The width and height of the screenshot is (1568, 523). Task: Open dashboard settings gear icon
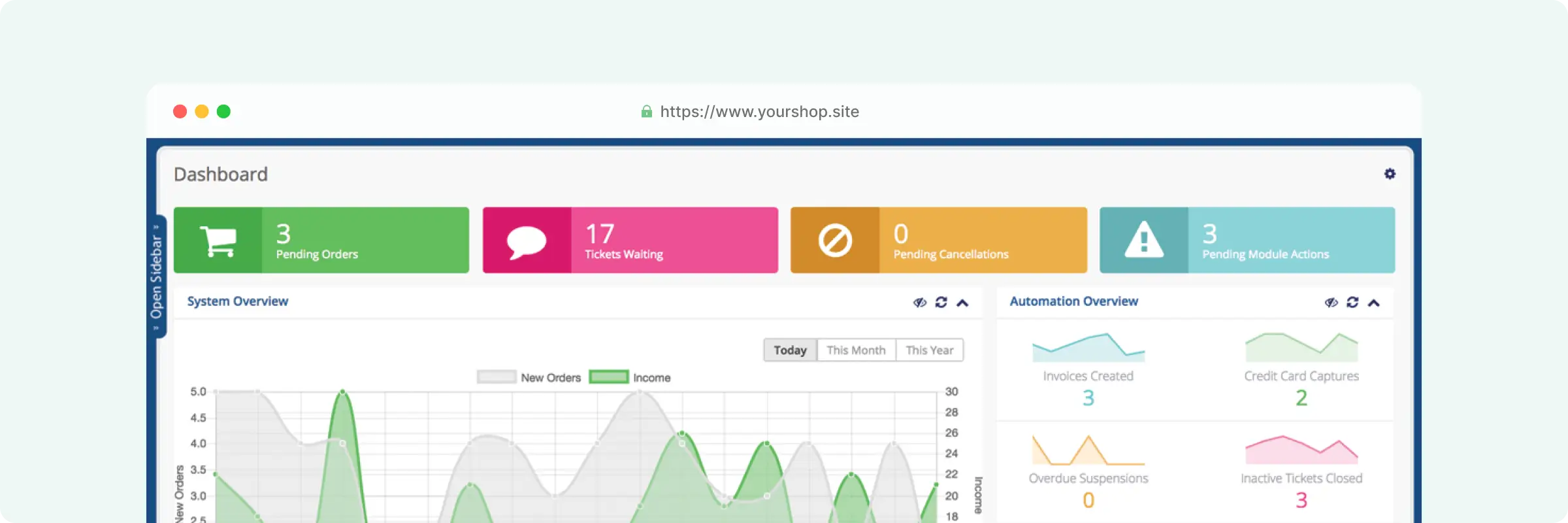[1390, 174]
